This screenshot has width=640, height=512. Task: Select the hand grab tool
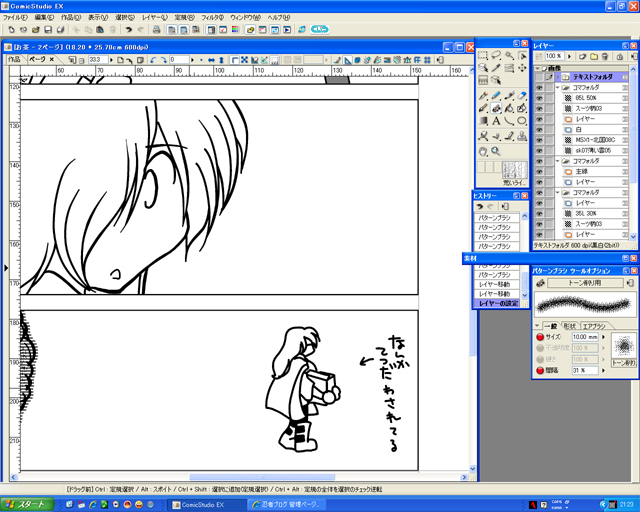483,151
